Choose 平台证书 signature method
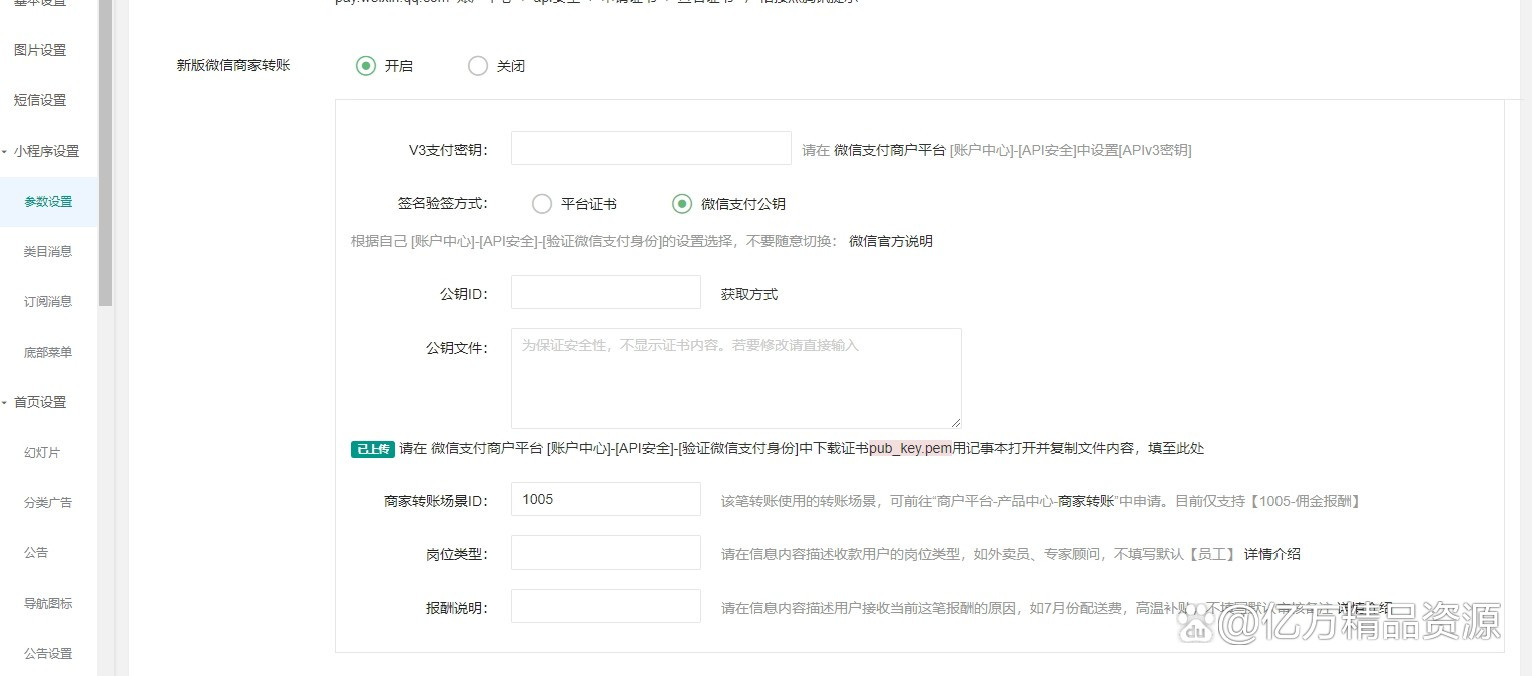This screenshot has height=676, width=1532. [542, 204]
